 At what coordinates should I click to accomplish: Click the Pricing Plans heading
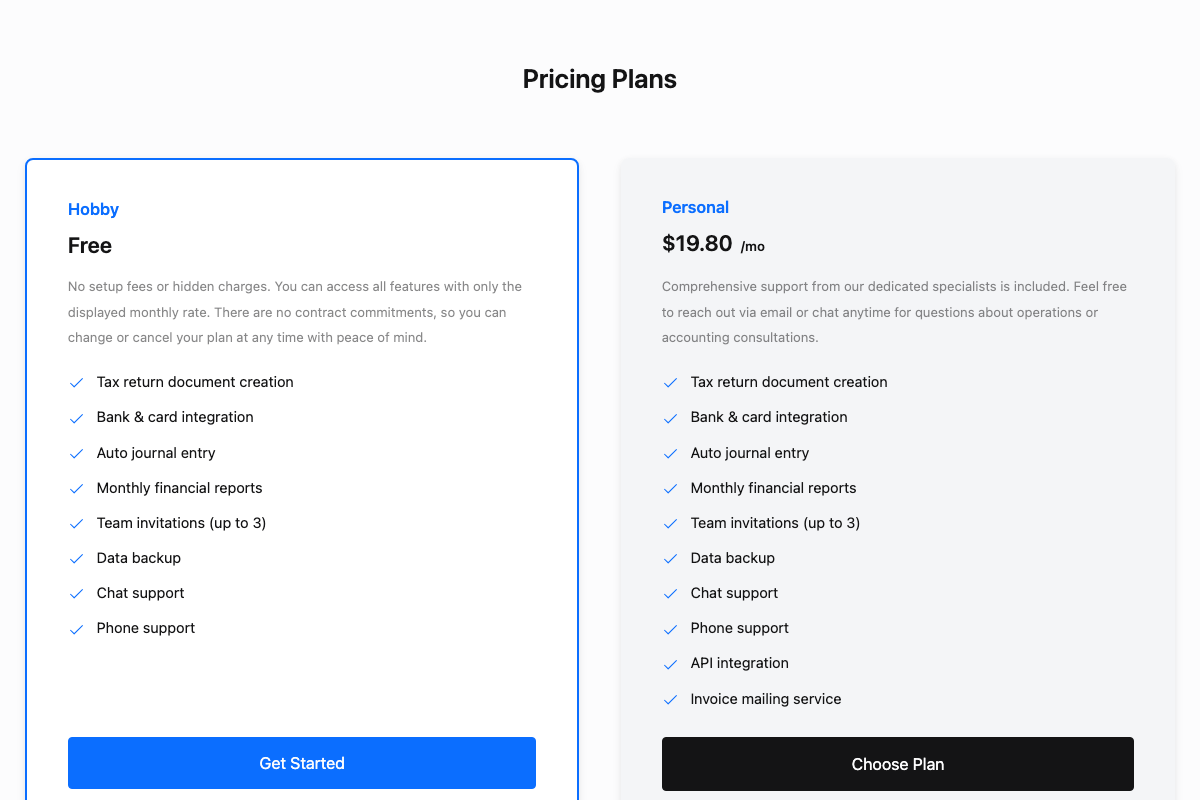599,79
